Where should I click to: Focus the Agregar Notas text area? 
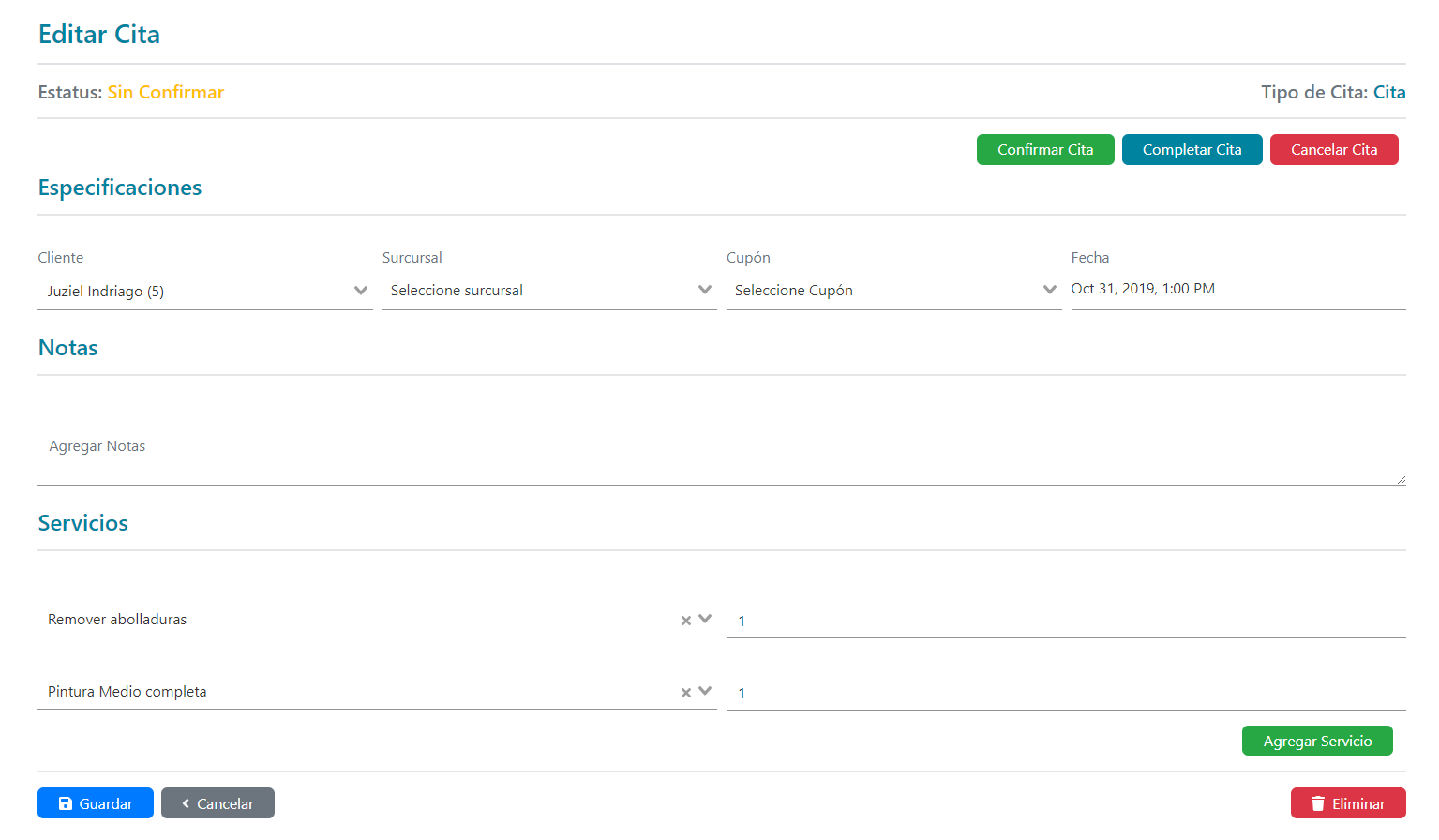712,446
